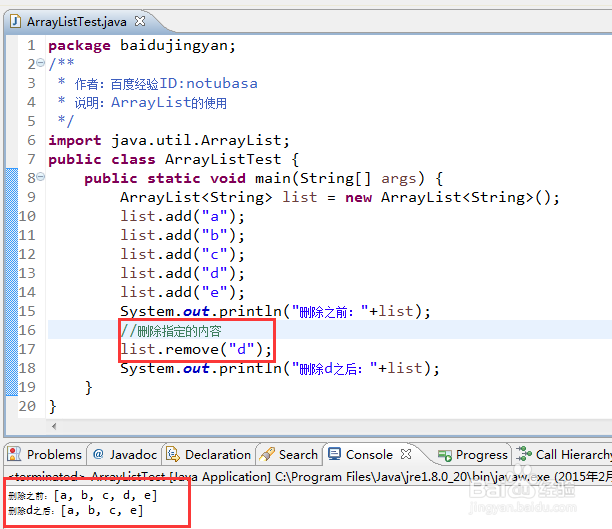
Task: Click the 'void' keyword on line 8
Action: point(228,178)
